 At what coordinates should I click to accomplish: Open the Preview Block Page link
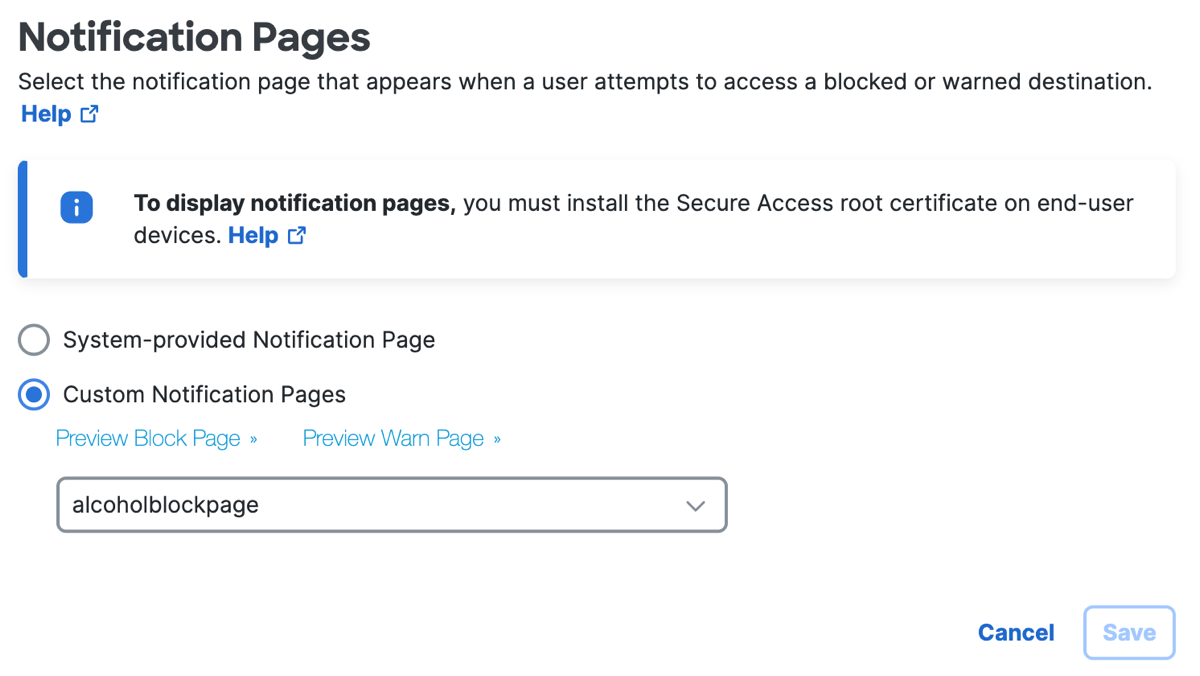pyautogui.click(x=148, y=439)
